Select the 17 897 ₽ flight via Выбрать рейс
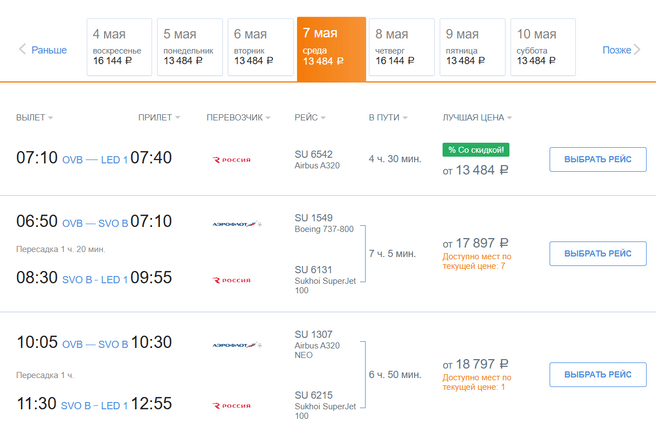 pos(597,254)
